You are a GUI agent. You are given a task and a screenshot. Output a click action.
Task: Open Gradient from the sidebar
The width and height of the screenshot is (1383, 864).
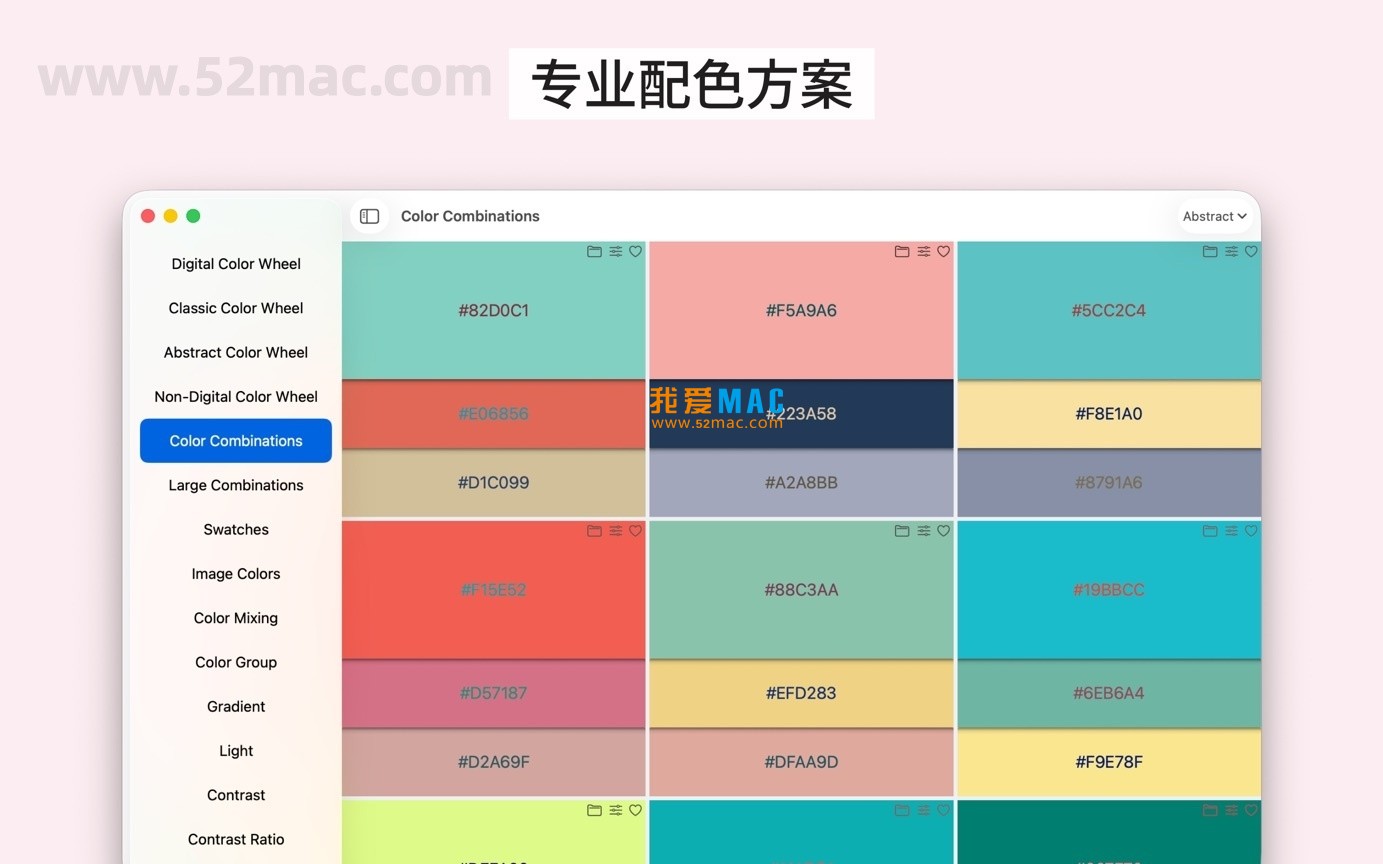pos(236,706)
